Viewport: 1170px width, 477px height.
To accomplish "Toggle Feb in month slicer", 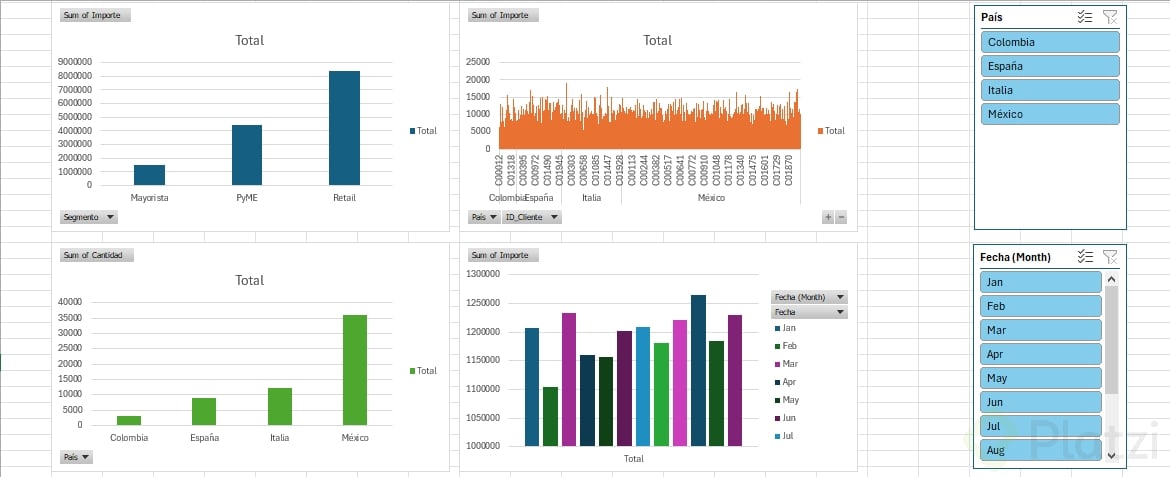I will point(1040,306).
